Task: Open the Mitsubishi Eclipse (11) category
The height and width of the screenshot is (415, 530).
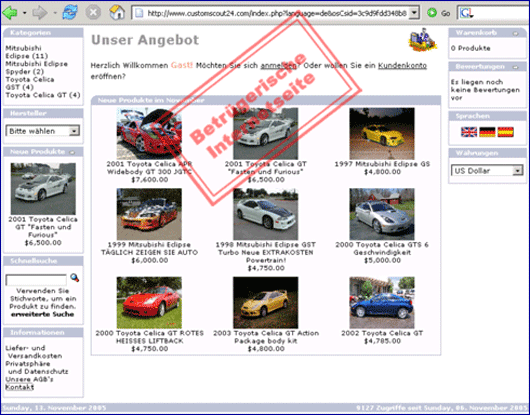Action: pyautogui.click(x=26, y=52)
